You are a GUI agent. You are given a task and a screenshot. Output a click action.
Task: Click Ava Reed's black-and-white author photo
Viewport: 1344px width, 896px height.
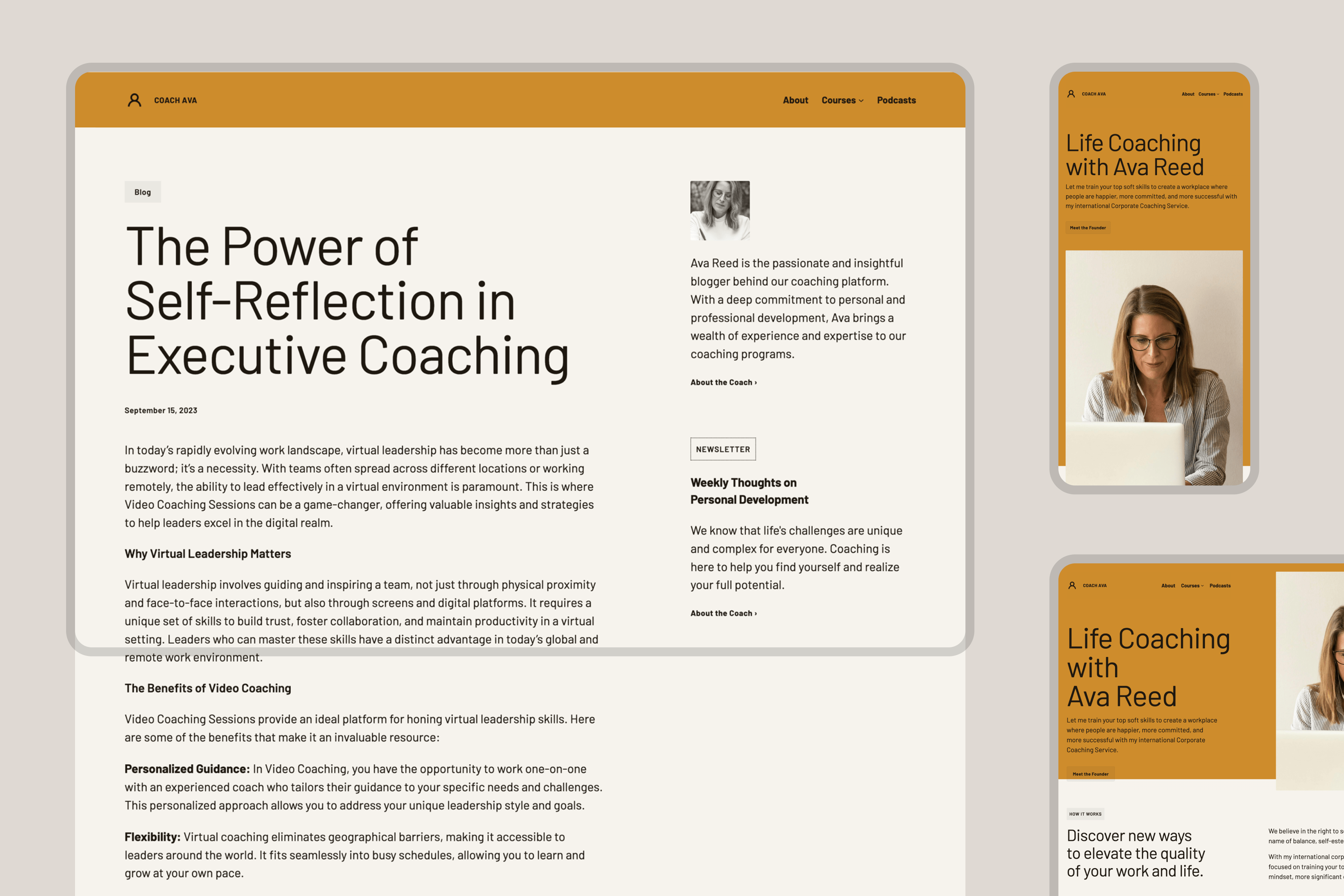(719, 210)
